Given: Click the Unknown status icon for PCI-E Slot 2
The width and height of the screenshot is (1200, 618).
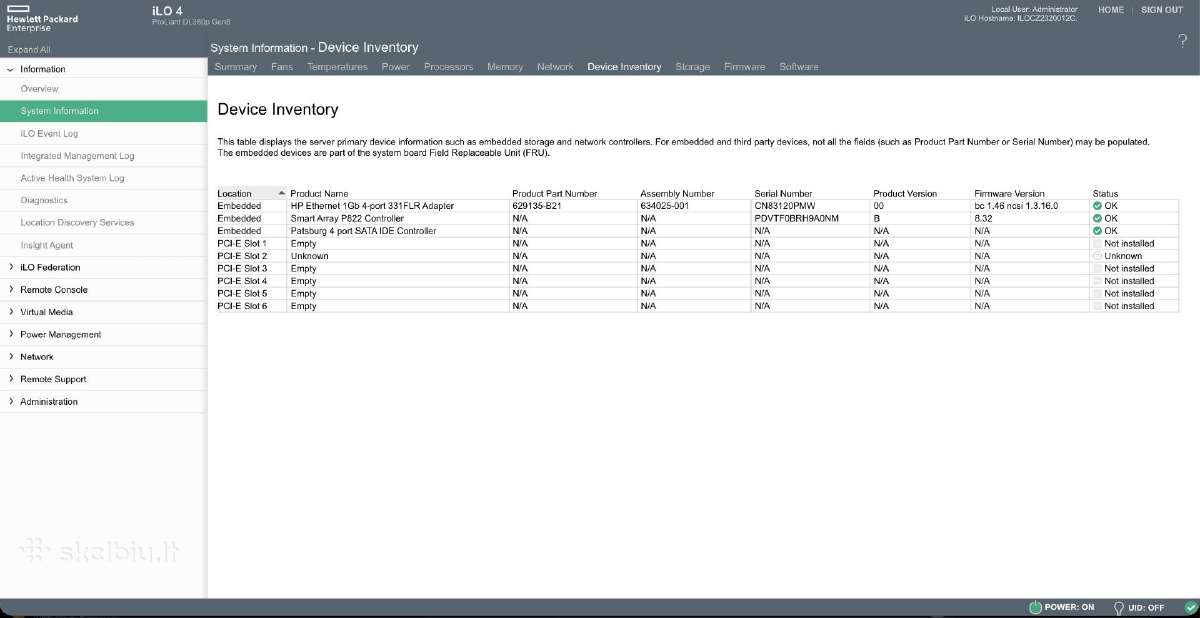Looking at the screenshot, I should [x=1097, y=256].
